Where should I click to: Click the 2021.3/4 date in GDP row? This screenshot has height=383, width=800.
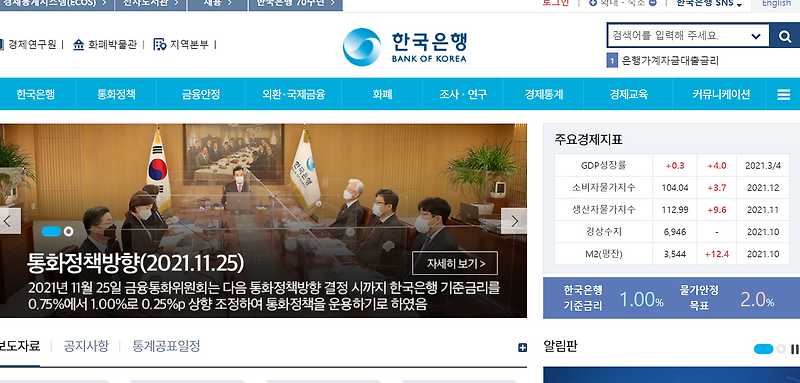click(763, 165)
